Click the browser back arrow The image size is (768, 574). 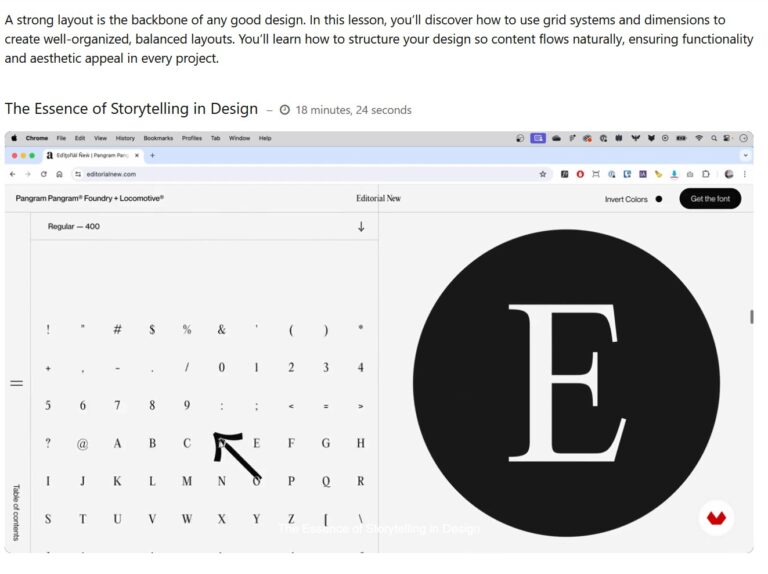(x=12, y=174)
